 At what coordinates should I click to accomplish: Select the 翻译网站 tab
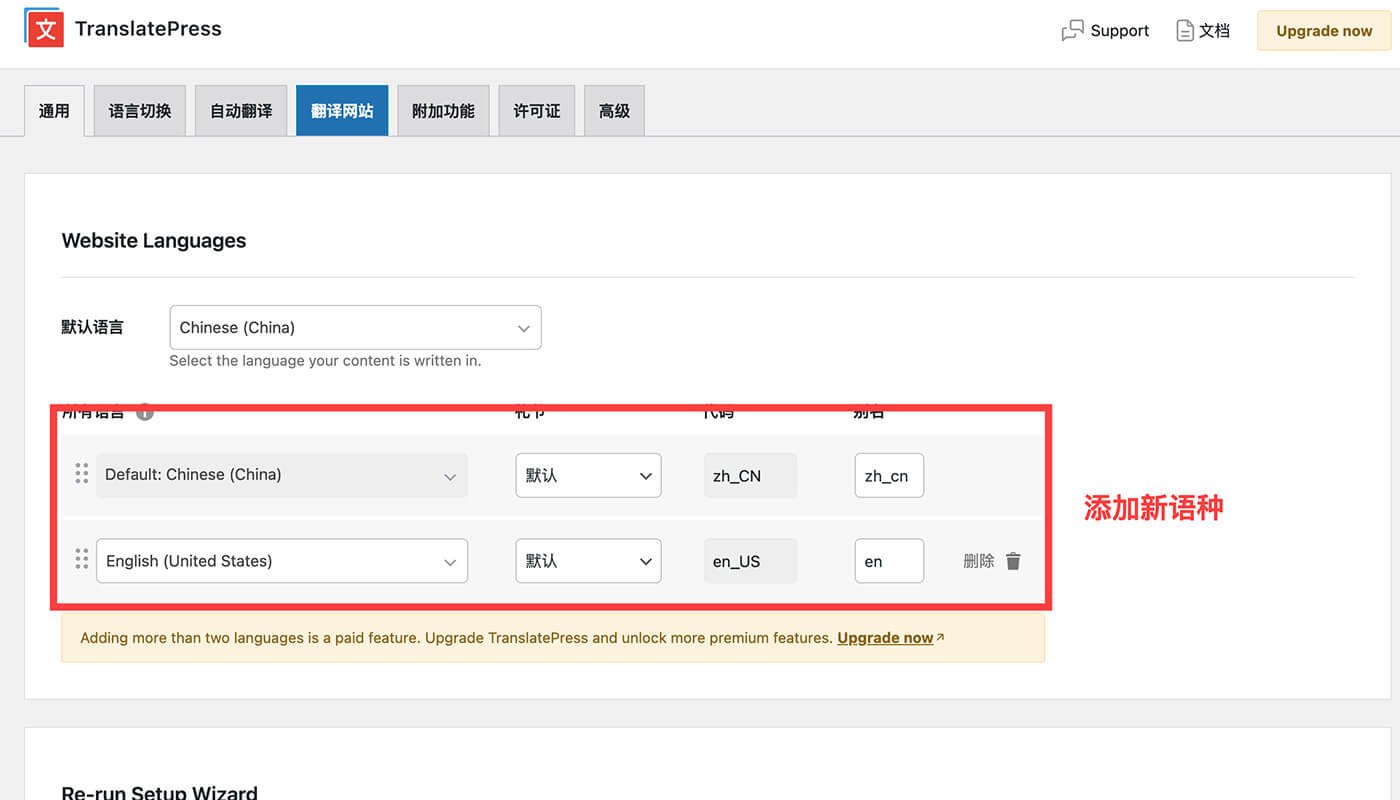[342, 111]
